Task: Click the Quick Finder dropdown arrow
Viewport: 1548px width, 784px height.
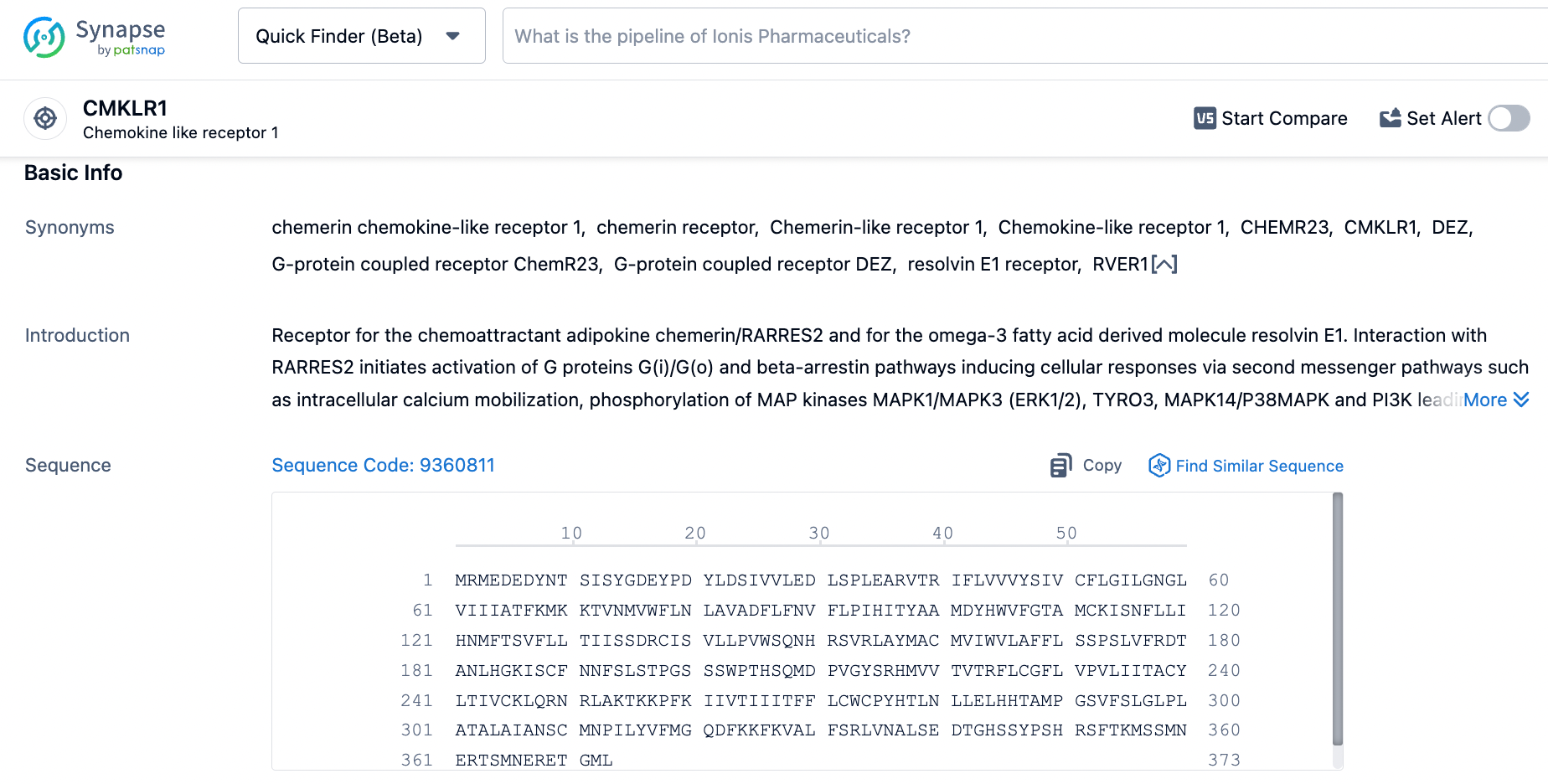Action: (x=453, y=36)
